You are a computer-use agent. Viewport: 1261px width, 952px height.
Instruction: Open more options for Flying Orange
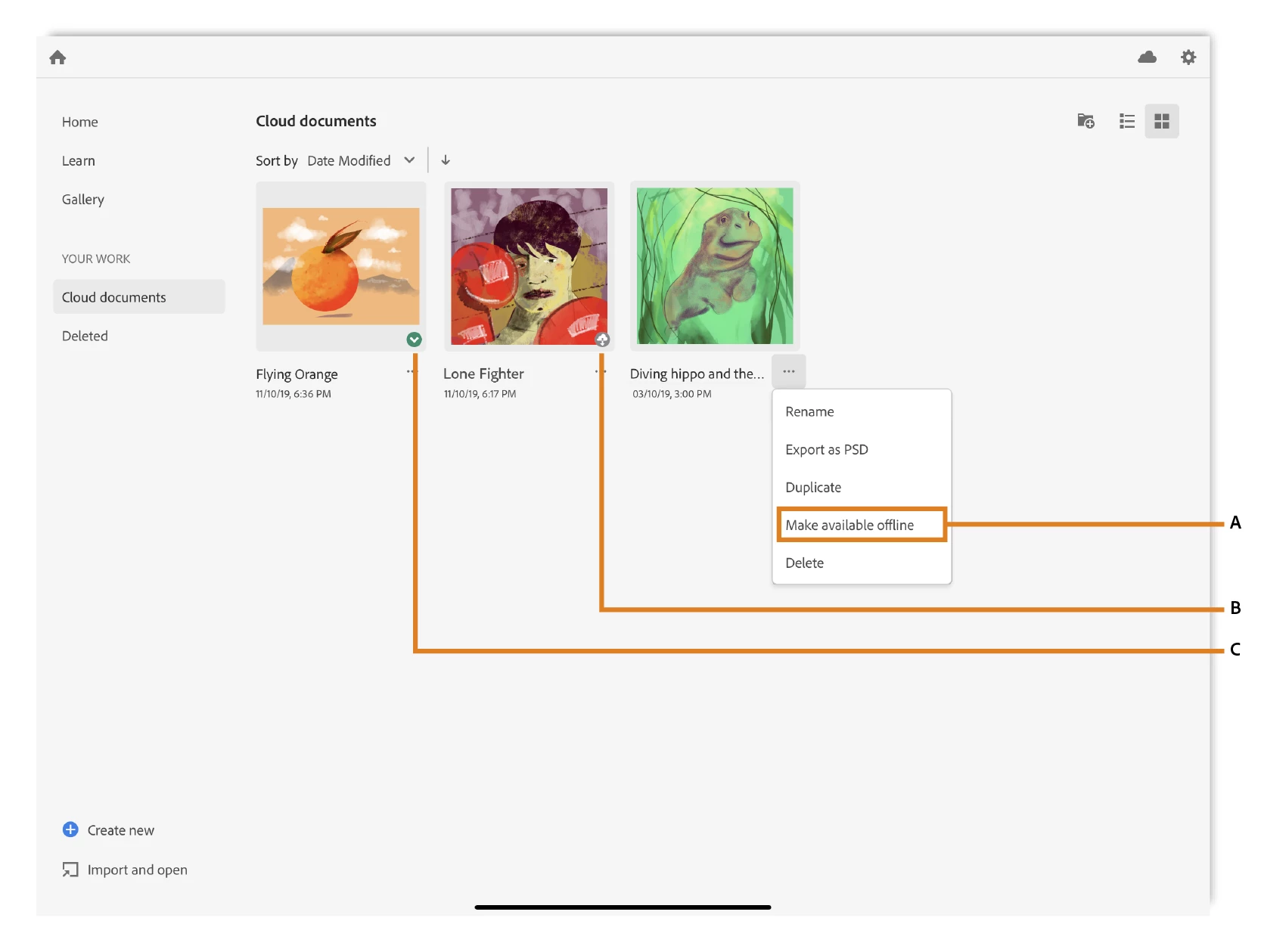(x=411, y=371)
